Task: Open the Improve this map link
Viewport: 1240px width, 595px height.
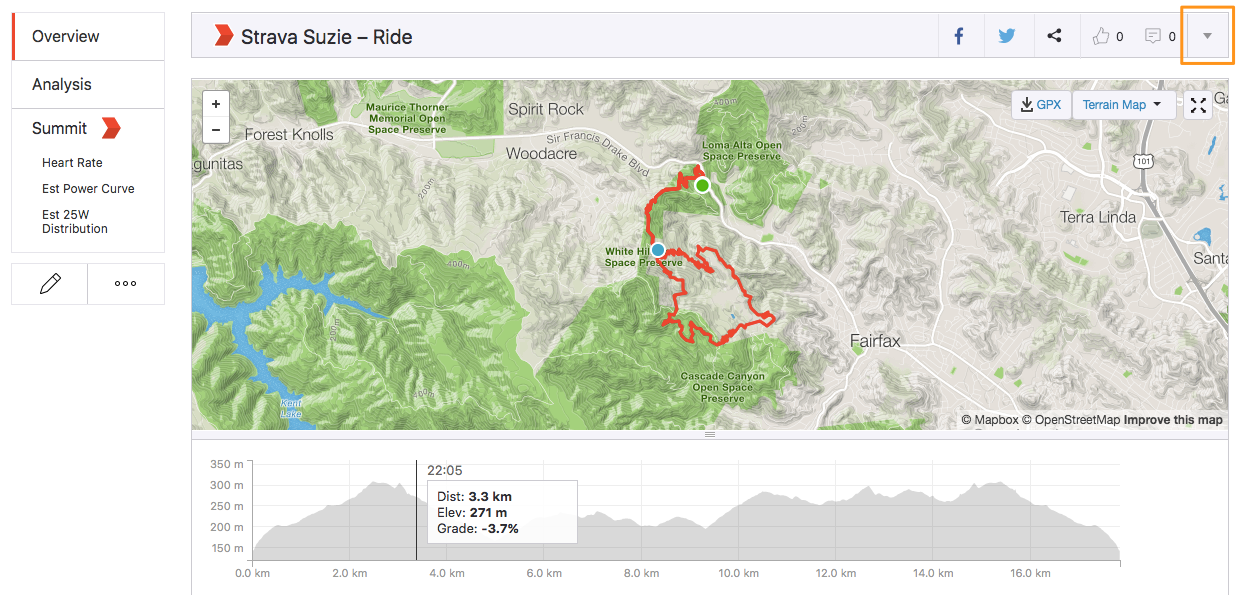Action: 1173,420
